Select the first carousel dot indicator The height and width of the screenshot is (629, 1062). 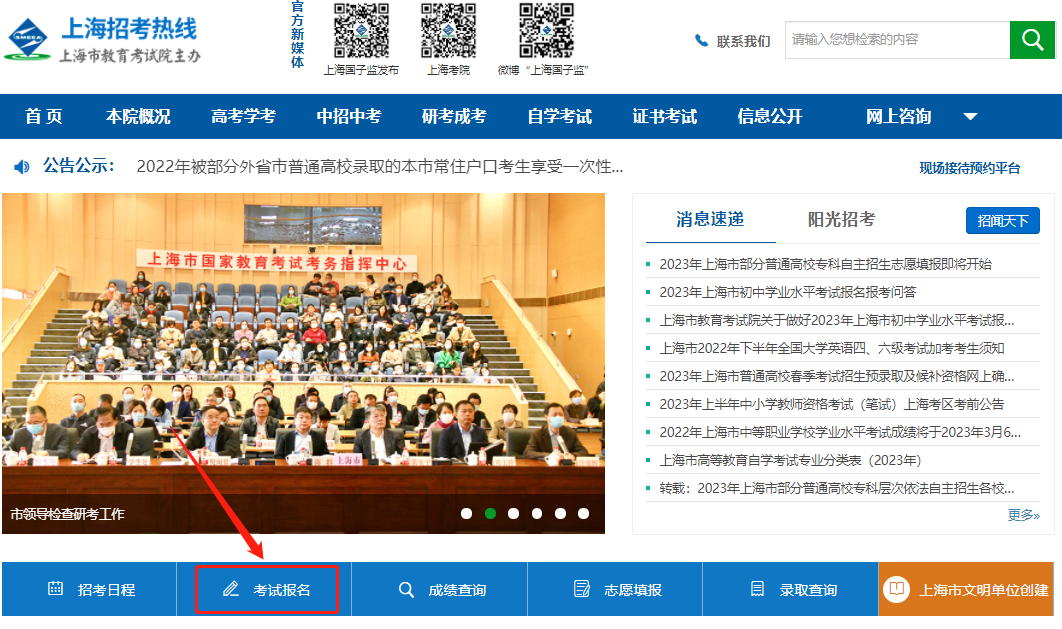pos(467,513)
